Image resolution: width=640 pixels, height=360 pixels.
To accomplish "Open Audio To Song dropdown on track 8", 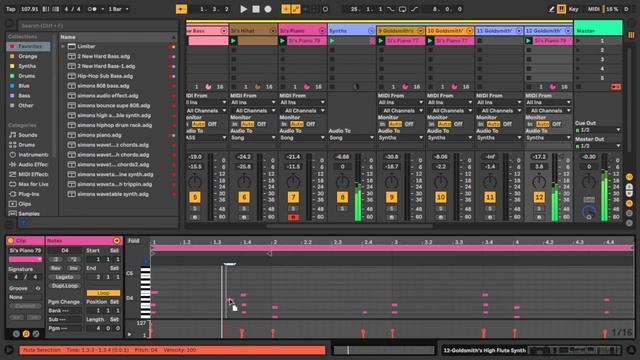I will click(x=351, y=138).
